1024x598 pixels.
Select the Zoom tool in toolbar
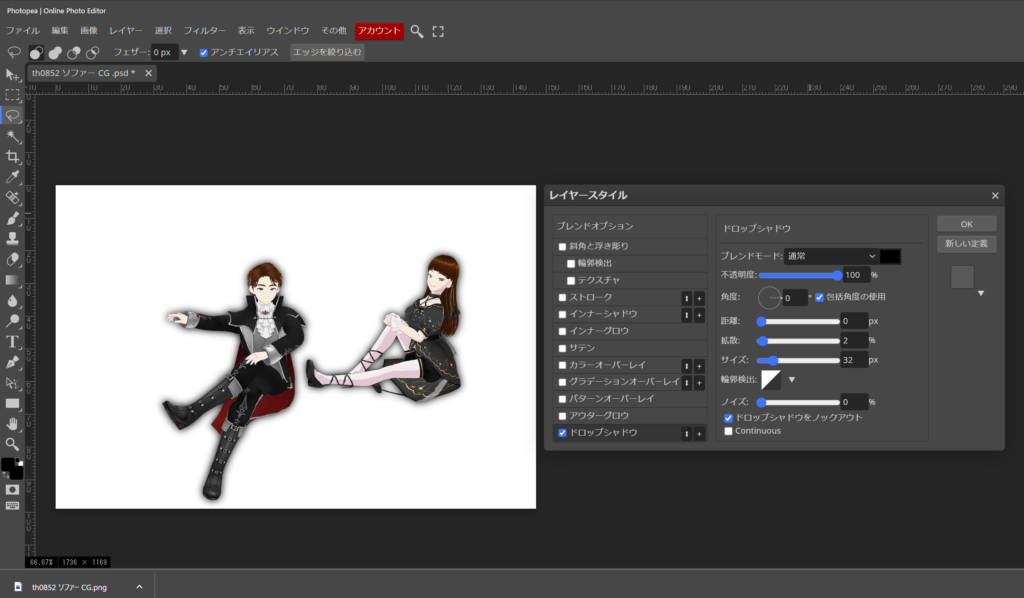(12, 443)
